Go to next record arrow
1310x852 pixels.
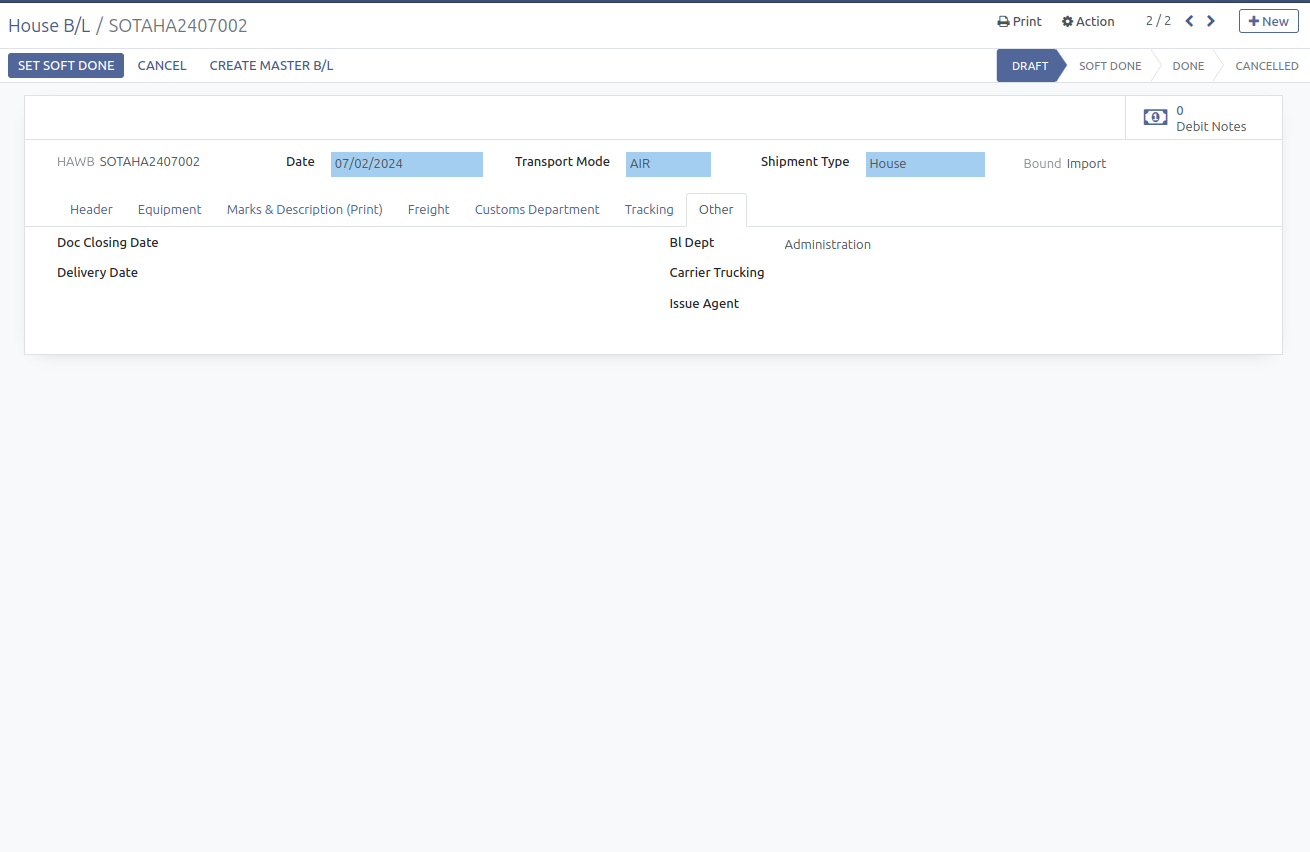(x=1211, y=21)
